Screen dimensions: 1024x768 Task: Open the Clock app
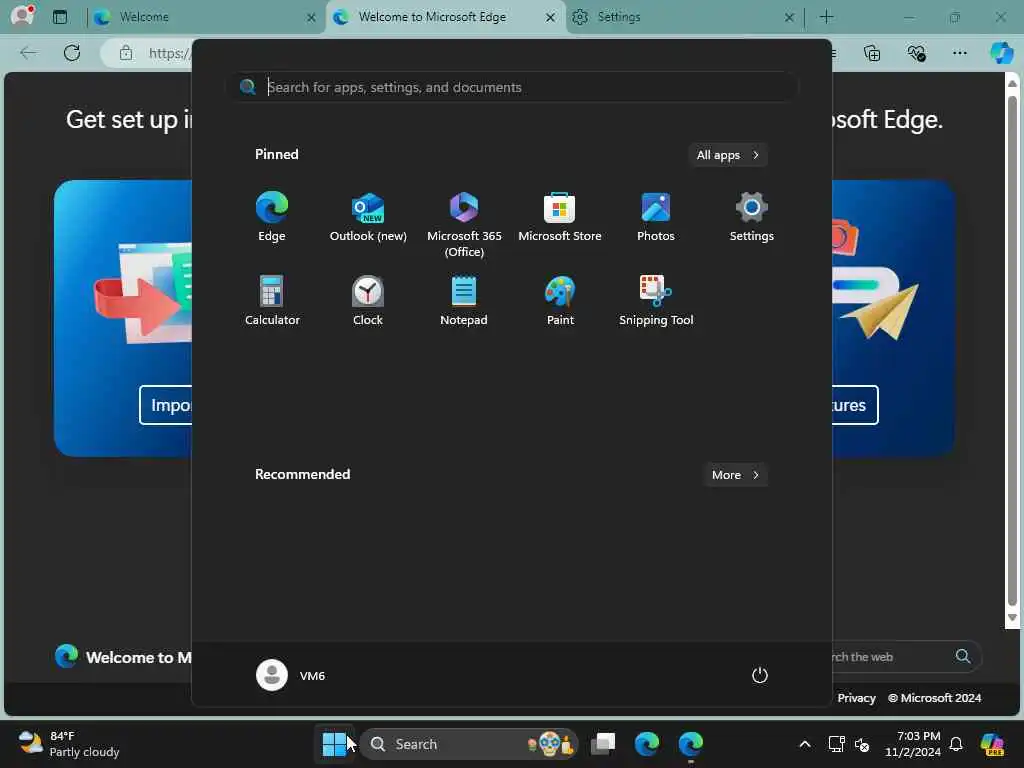tap(368, 301)
